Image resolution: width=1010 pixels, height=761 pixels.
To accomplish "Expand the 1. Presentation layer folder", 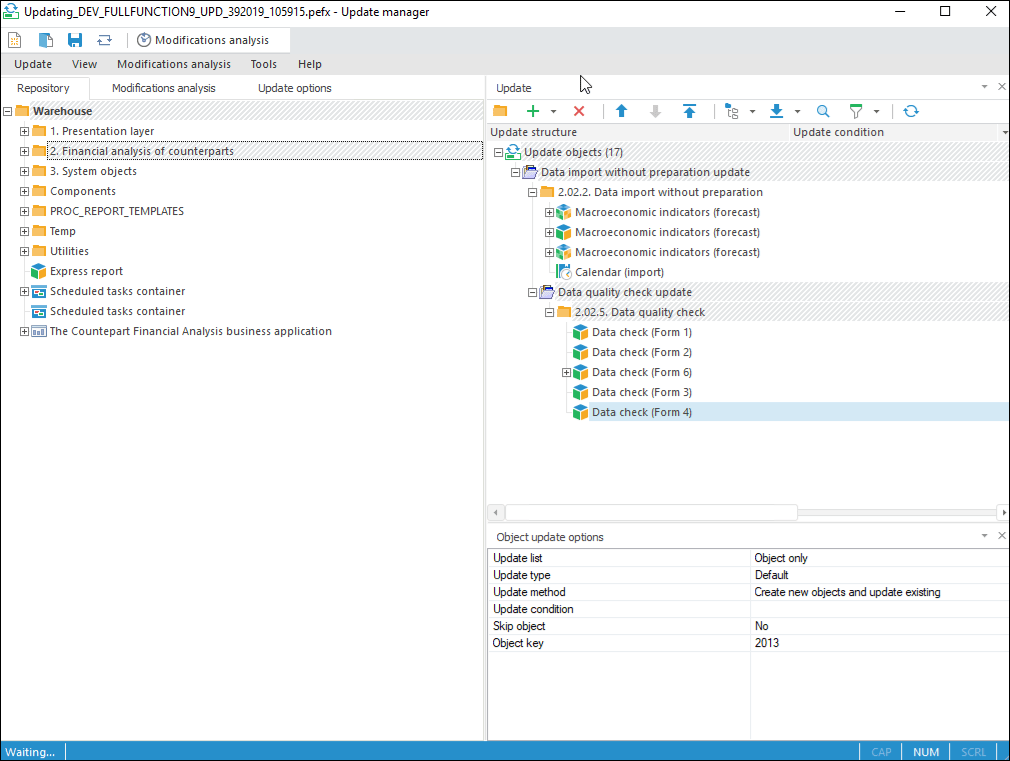I will pyautogui.click(x=25, y=131).
